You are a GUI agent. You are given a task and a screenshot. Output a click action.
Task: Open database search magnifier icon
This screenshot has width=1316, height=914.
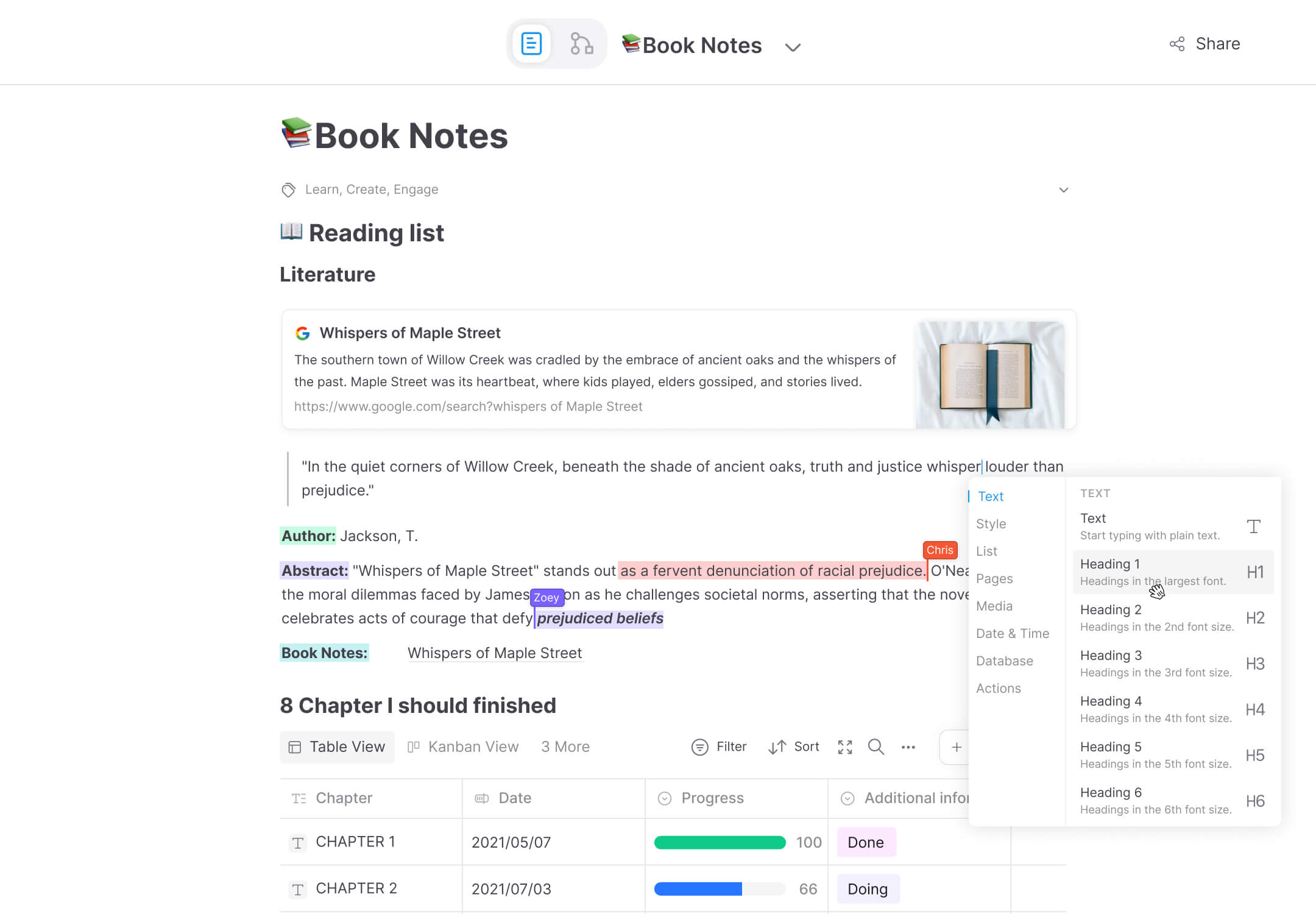tap(876, 747)
